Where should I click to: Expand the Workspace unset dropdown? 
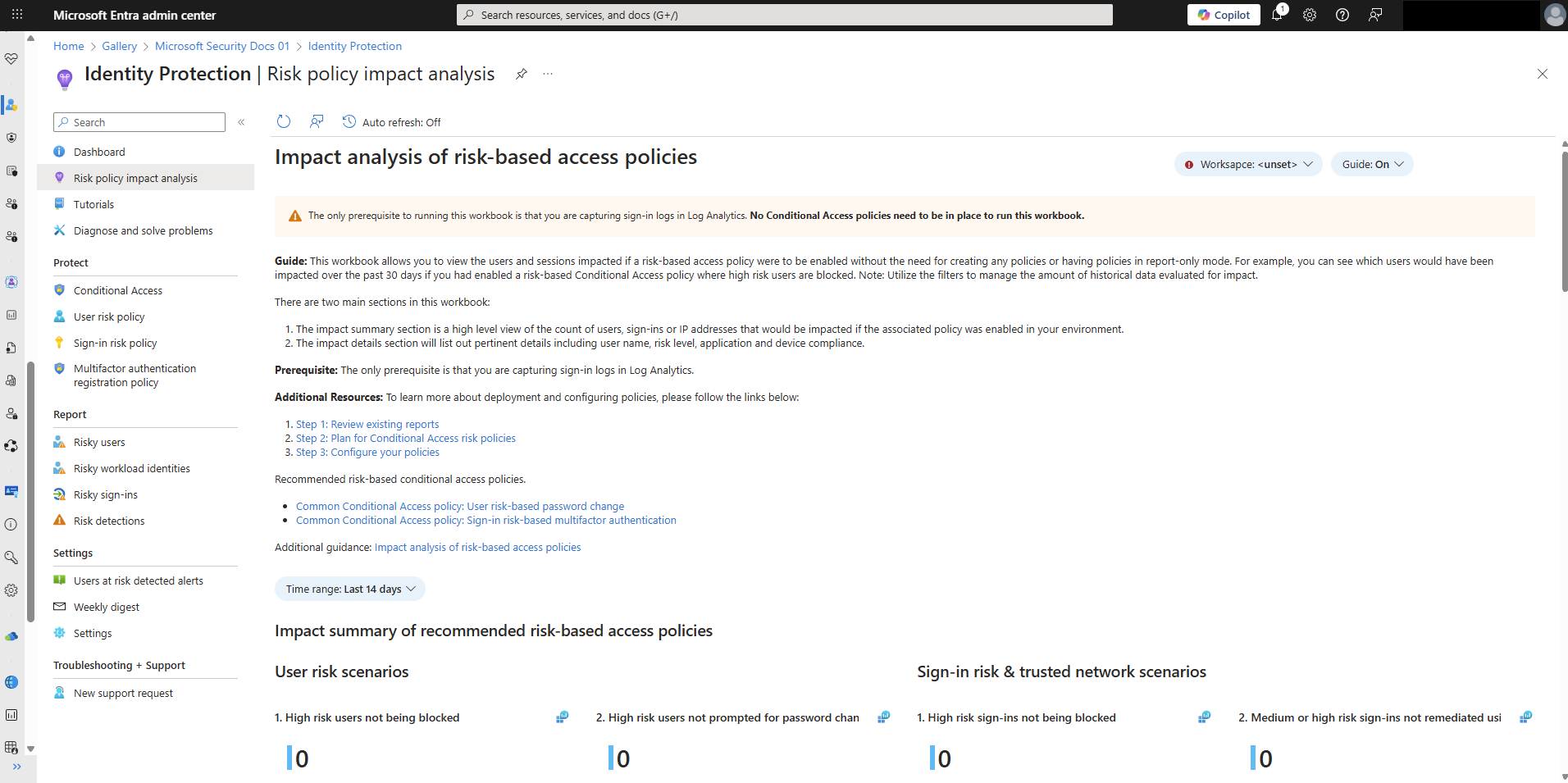1248,164
